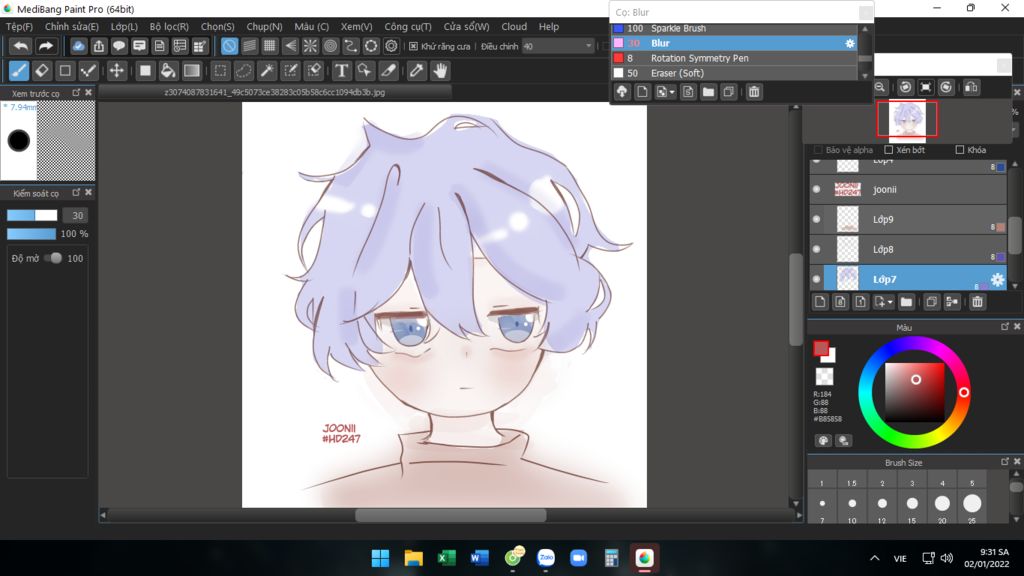Enable the concentric circle snap
Screen dimensions: 1024x576
point(330,46)
